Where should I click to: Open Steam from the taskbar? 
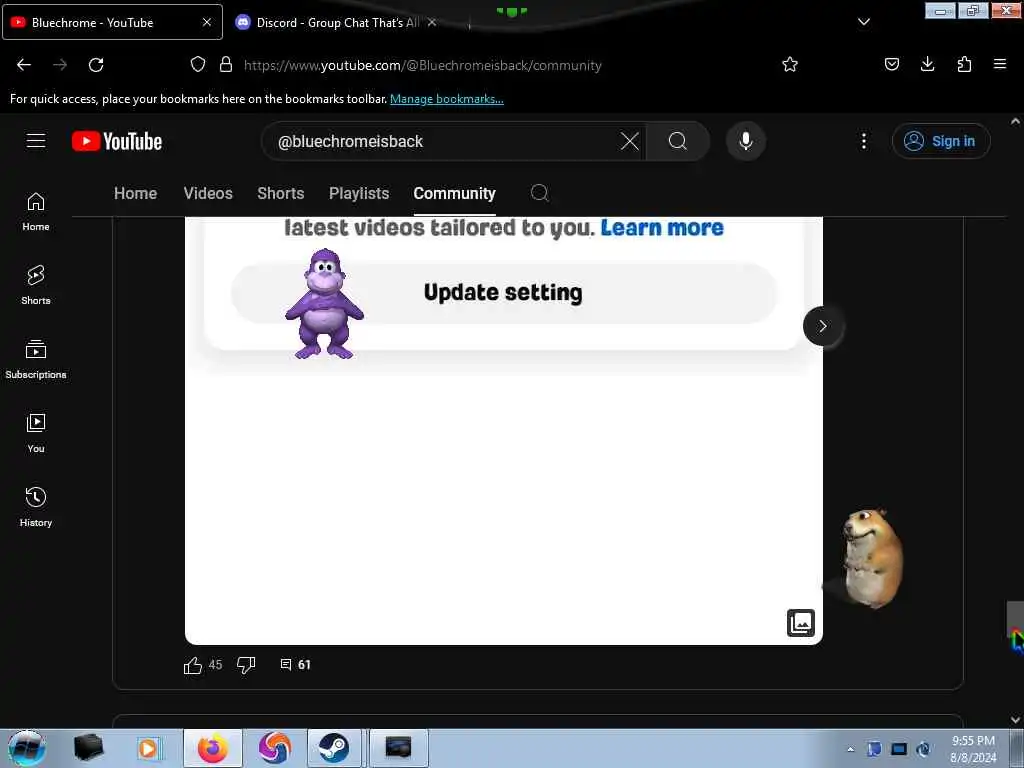pyautogui.click(x=334, y=748)
